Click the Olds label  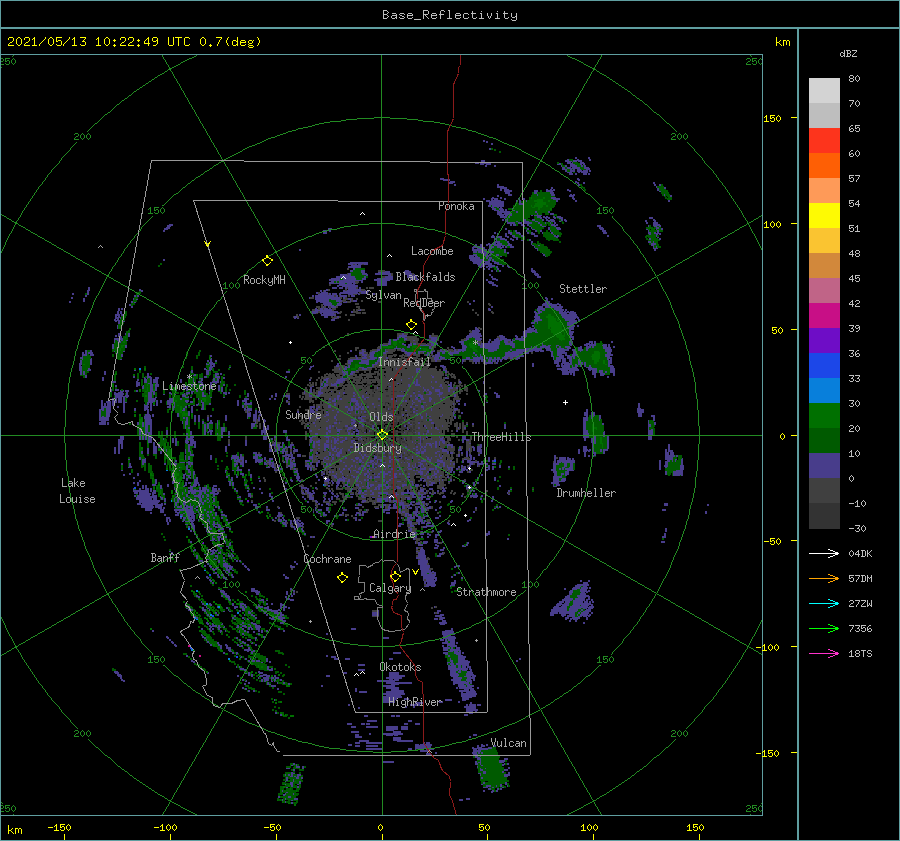(x=381, y=417)
